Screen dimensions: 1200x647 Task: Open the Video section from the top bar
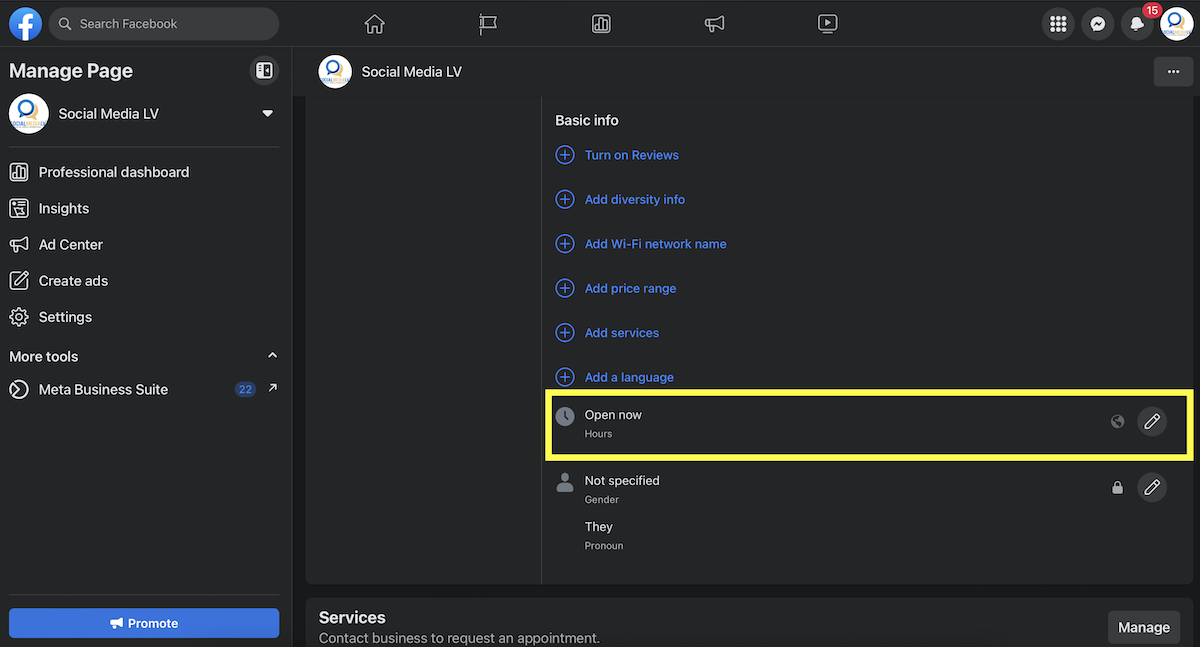827,23
